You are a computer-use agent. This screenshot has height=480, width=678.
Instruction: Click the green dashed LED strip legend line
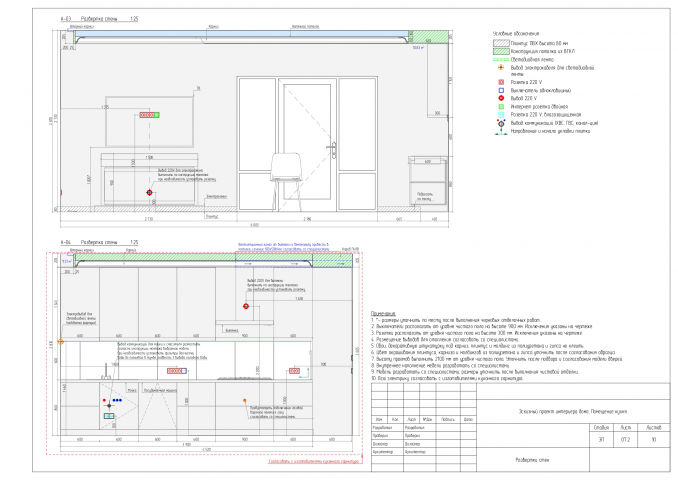click(501, 59)
